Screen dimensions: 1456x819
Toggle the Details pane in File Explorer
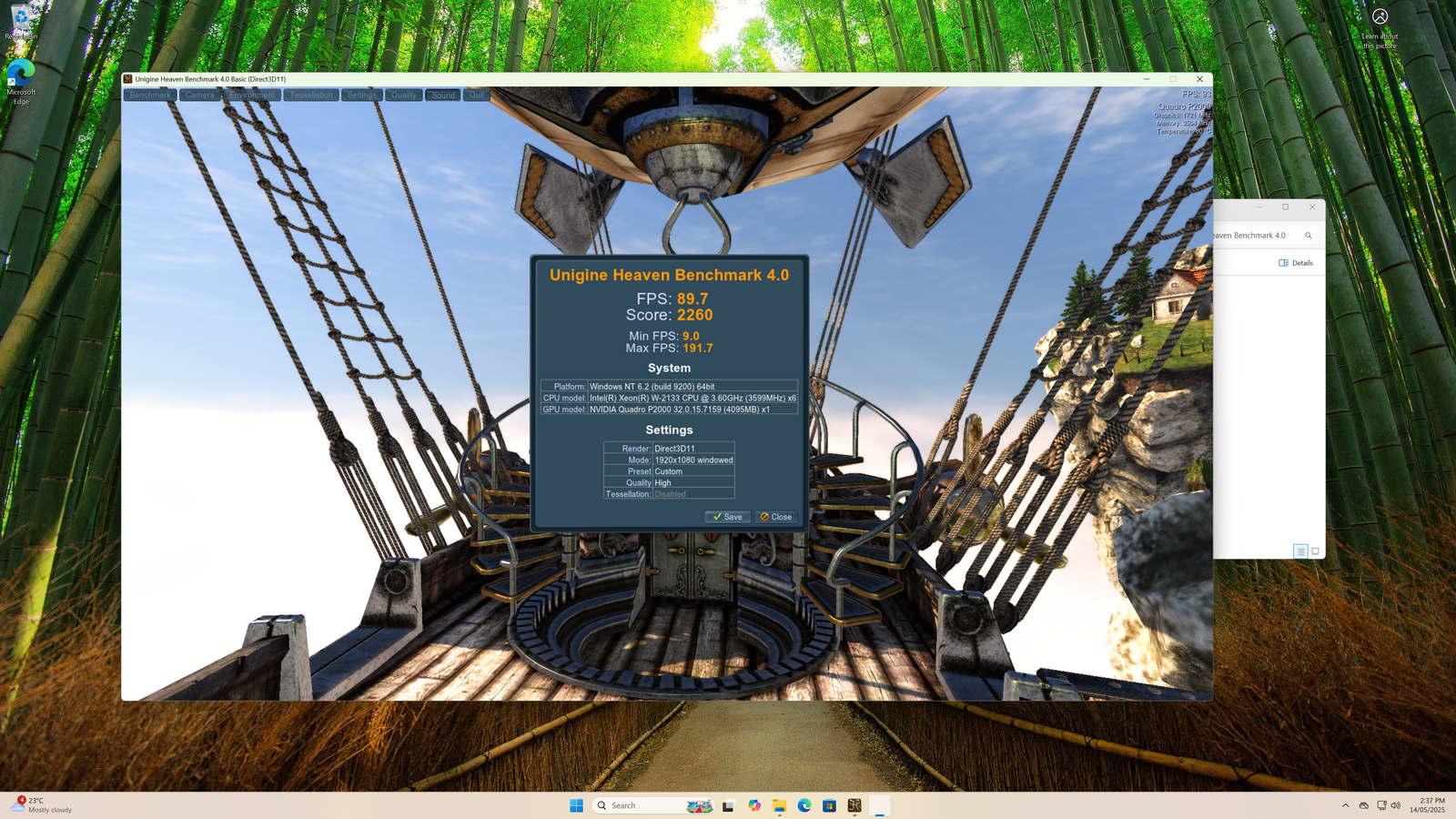(x=1296, y=263)
